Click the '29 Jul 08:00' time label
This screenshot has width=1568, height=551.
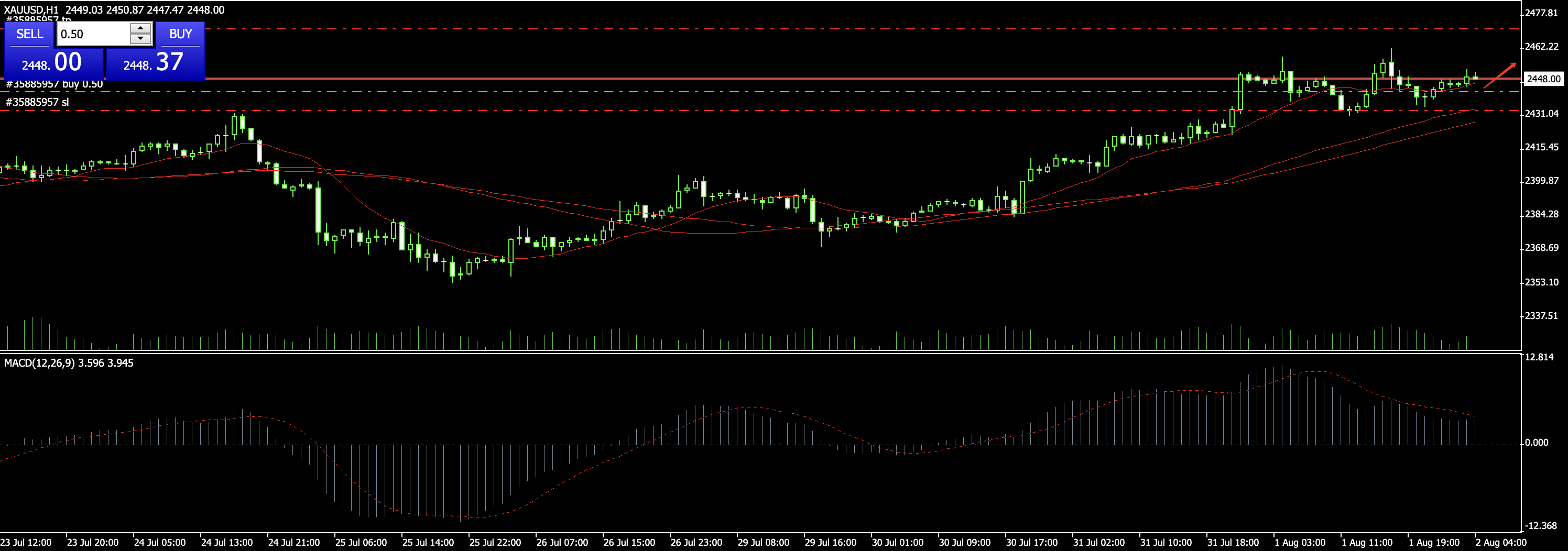pyautogui.click(x=764, y=543)
